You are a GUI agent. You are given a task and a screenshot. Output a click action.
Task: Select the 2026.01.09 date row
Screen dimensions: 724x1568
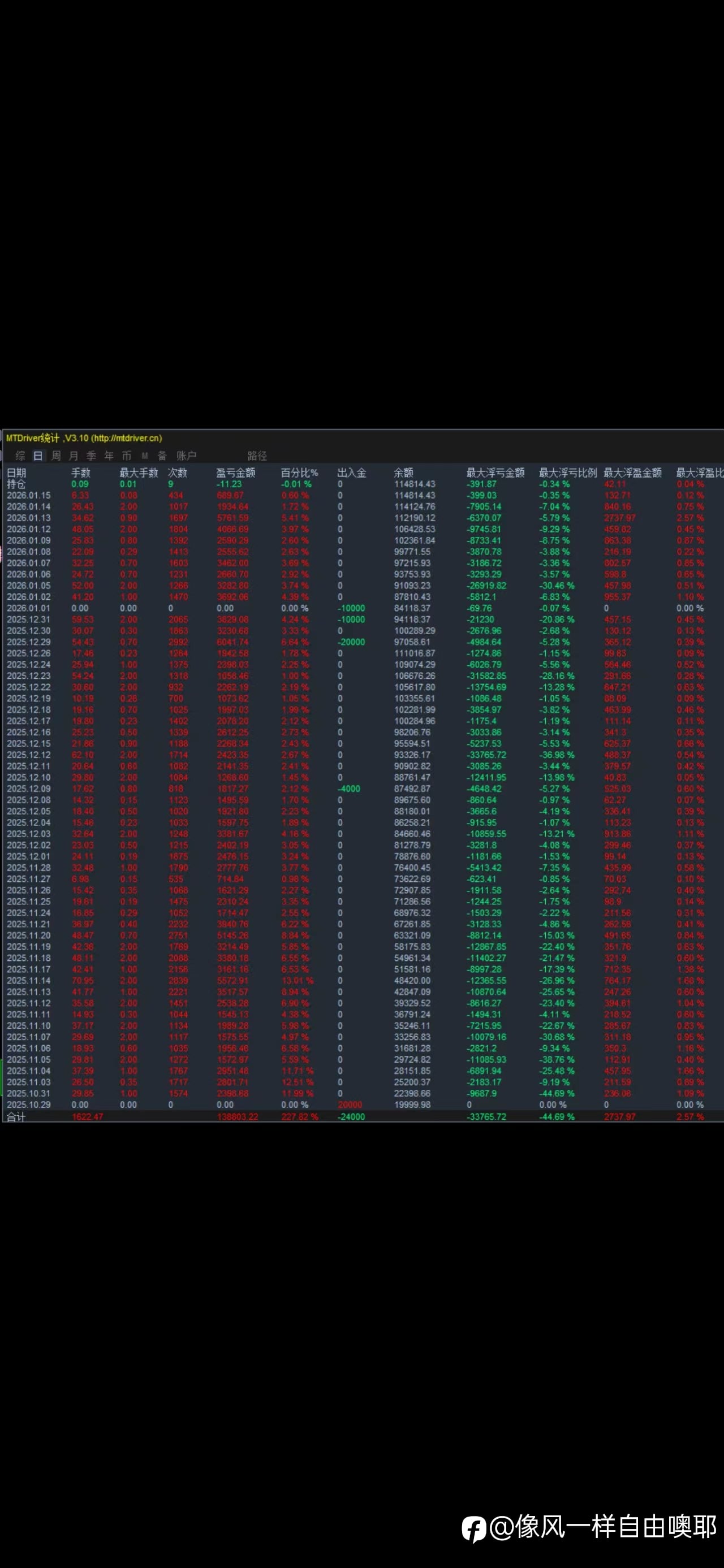coord(29,540)
